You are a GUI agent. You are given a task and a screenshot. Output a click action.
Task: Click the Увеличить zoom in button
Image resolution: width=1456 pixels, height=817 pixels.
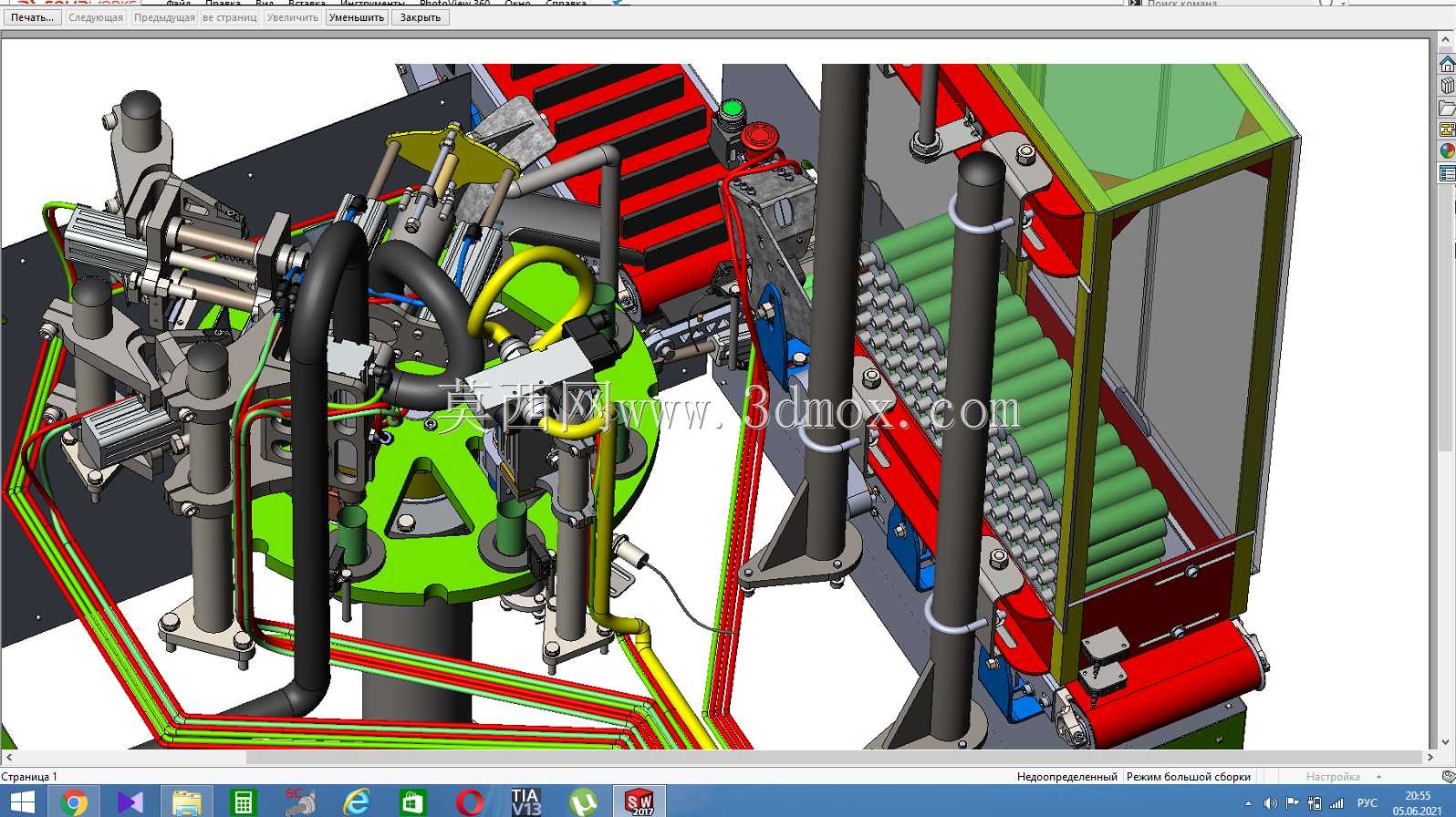[293, 17]
